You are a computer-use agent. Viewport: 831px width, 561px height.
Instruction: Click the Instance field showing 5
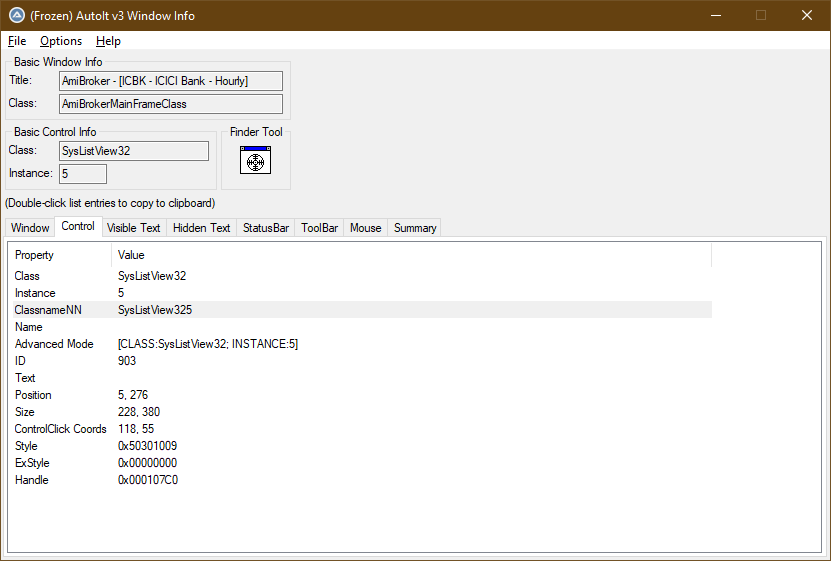pyautogui.click(x=83, y=174)
